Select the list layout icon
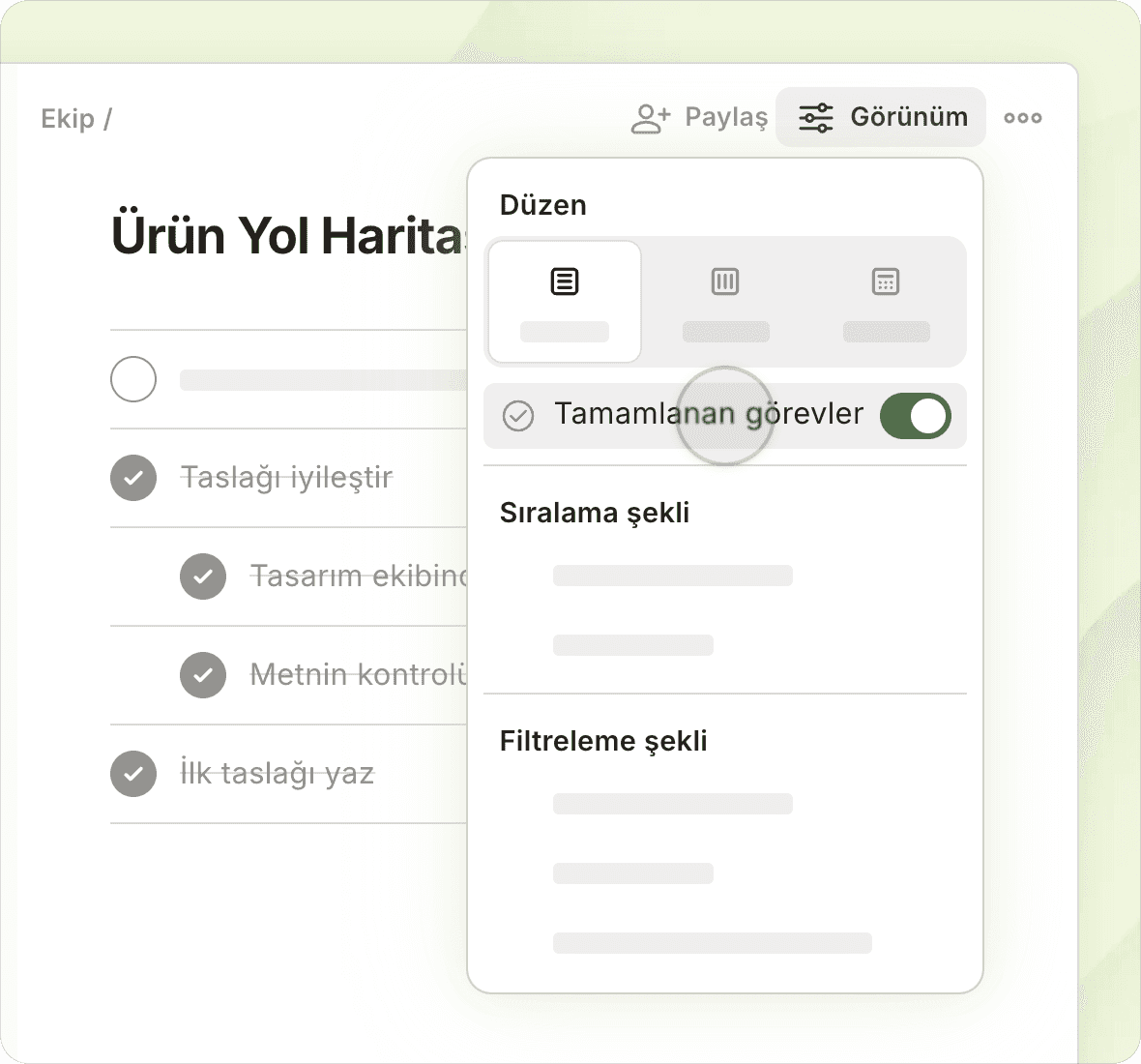The height and width of the screenshot is (1064, 1141). pyautogui.click(x=565, y=282)
